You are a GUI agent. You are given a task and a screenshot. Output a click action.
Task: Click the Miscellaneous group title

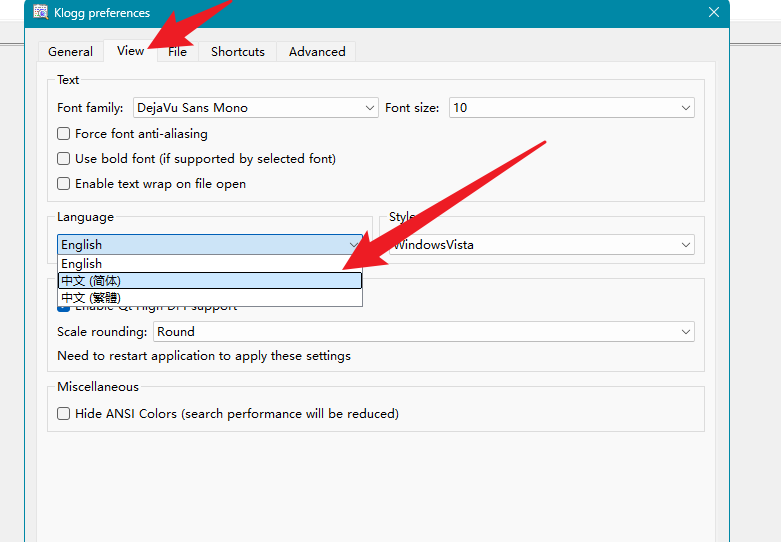click(98, 387)
